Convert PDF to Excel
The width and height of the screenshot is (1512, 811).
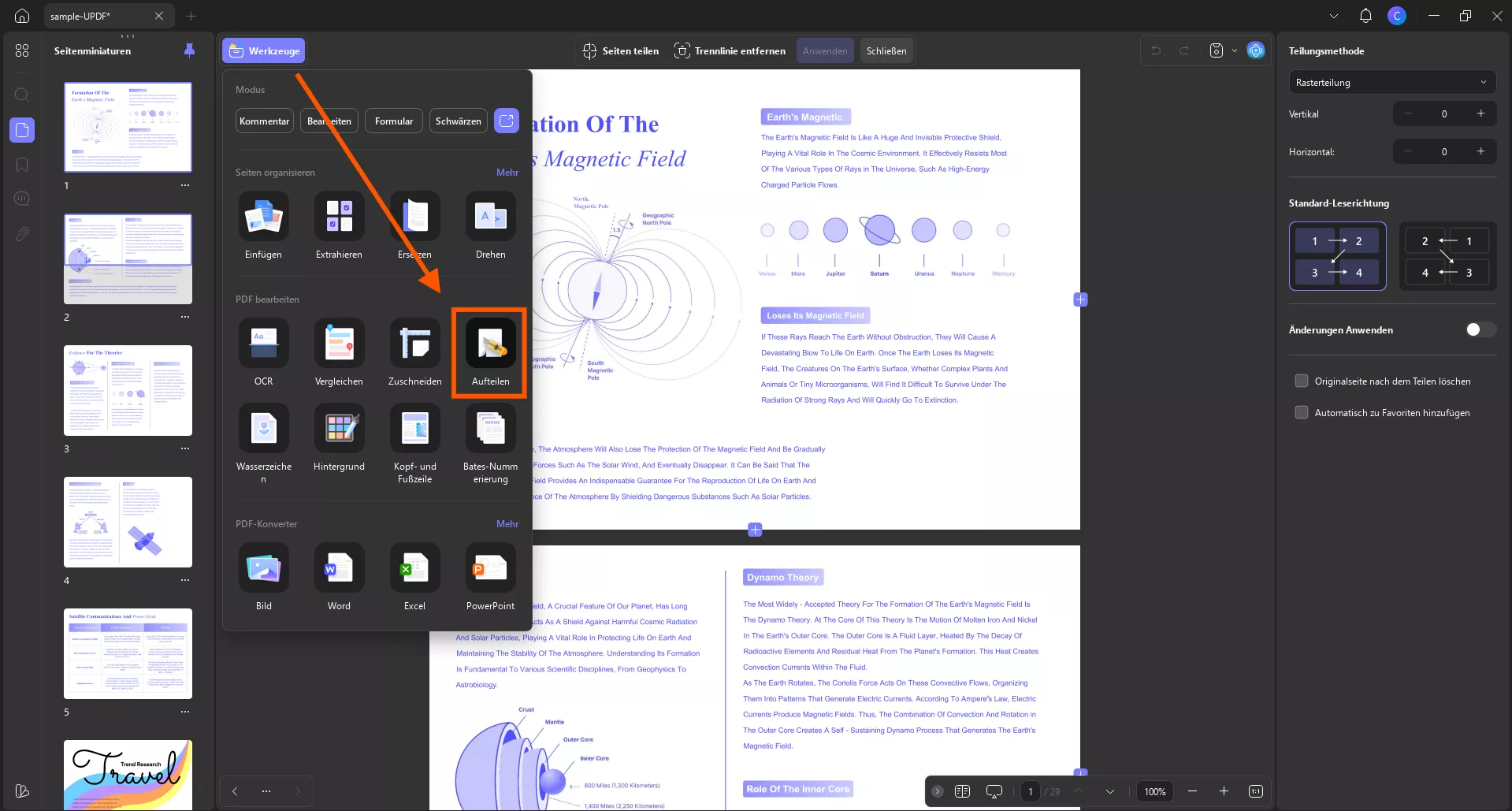pyautogui.click(x=414, y=577)
